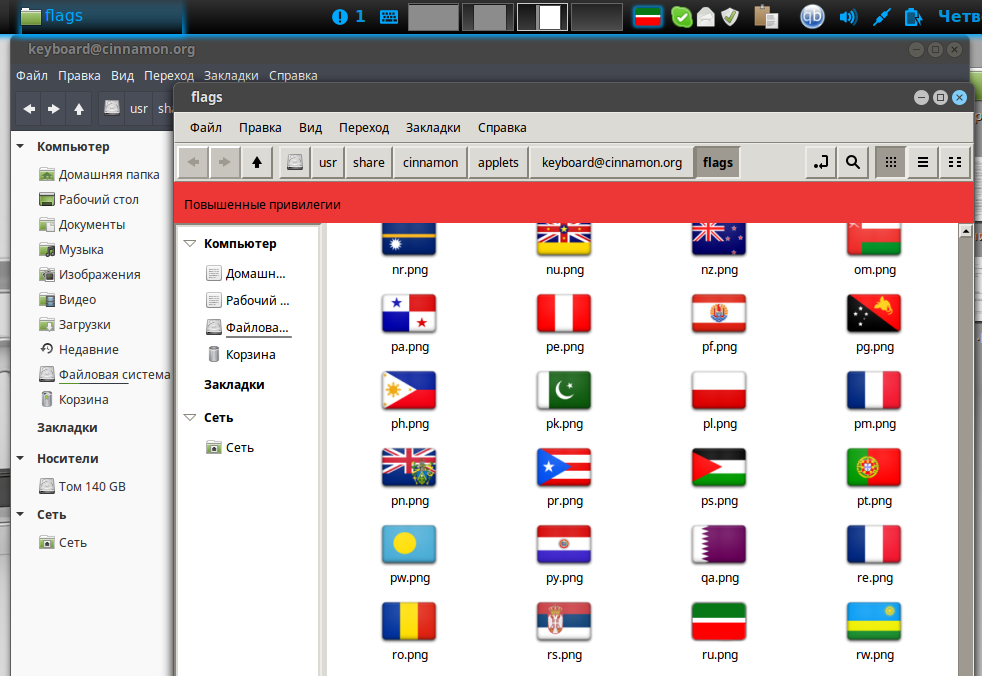Click the volume speaker icon in panel

click(x=848, y=16)
